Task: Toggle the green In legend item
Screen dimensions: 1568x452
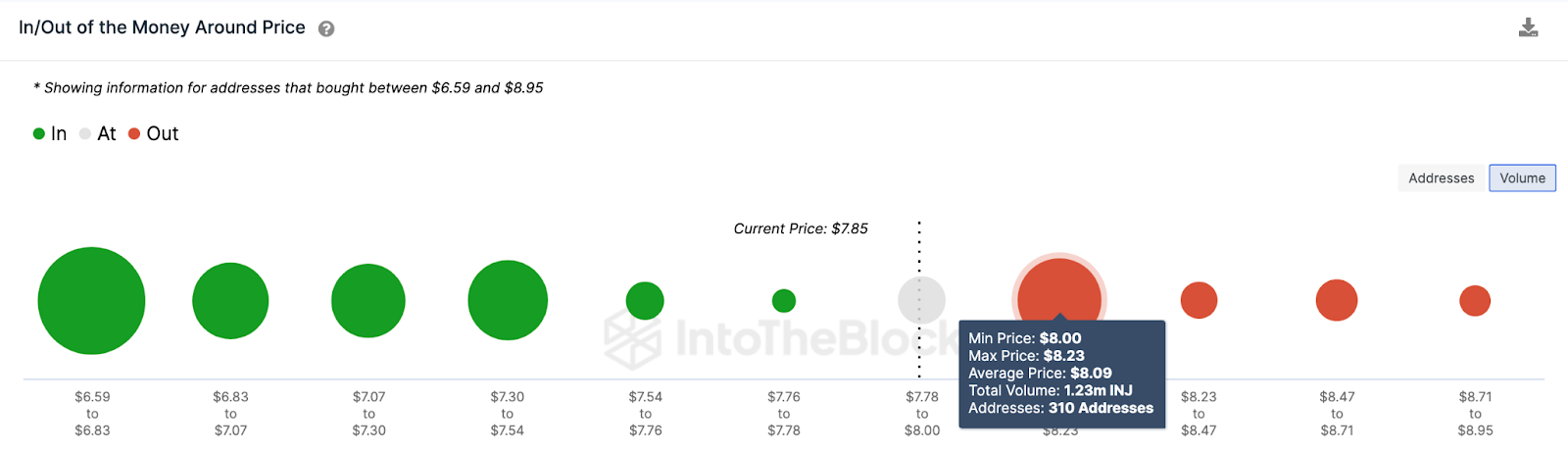Action: click(x=50, y=133)
